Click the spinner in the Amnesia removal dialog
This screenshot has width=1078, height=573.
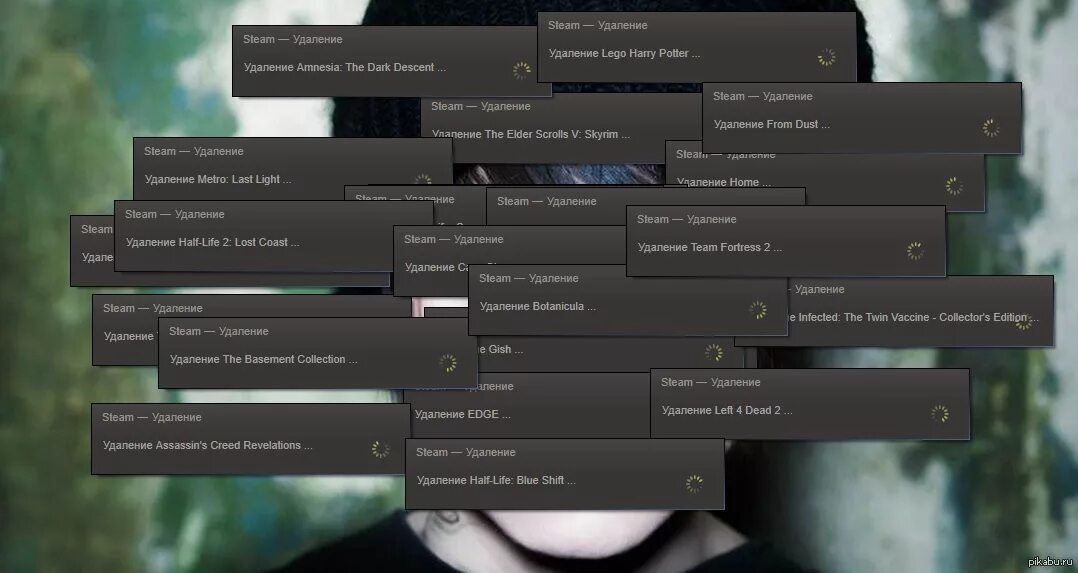[522, 70]
